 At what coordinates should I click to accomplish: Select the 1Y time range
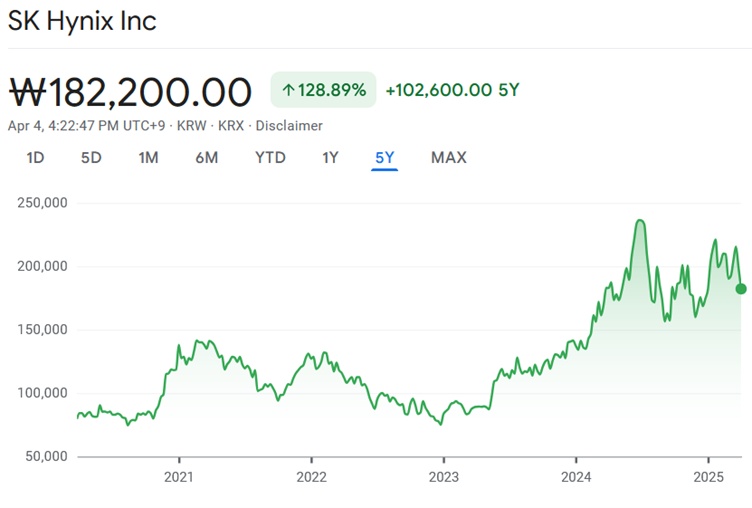pos(330,158)
